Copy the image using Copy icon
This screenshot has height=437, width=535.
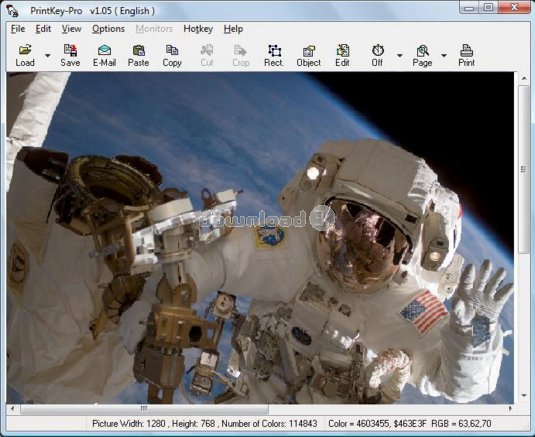(x=172, y=55)
